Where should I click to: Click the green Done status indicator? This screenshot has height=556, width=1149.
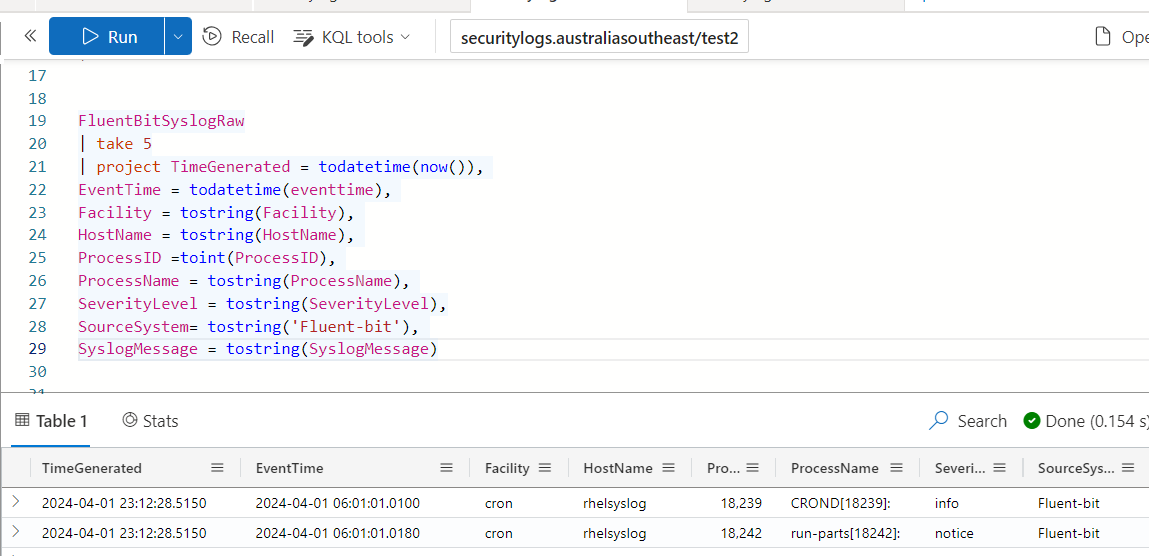click(x=1032, y=420)
